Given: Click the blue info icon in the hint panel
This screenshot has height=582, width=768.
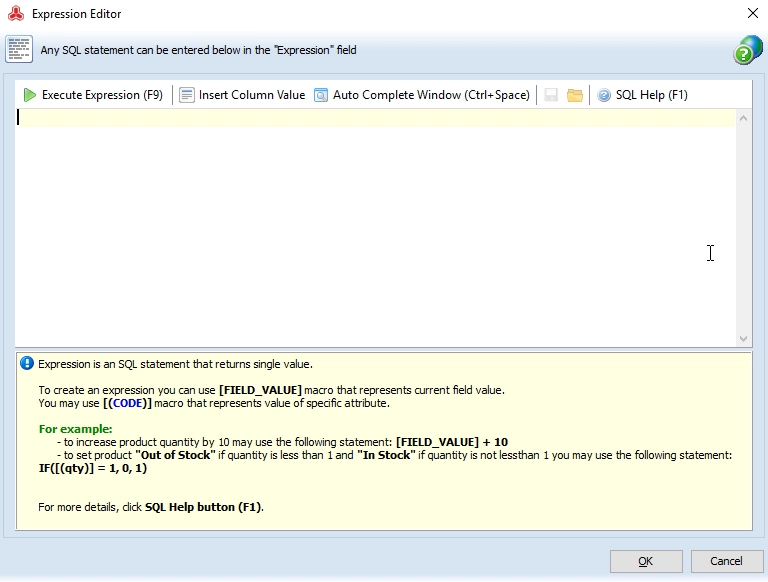Looking at the screenshot, I should (x=27, y=364).
